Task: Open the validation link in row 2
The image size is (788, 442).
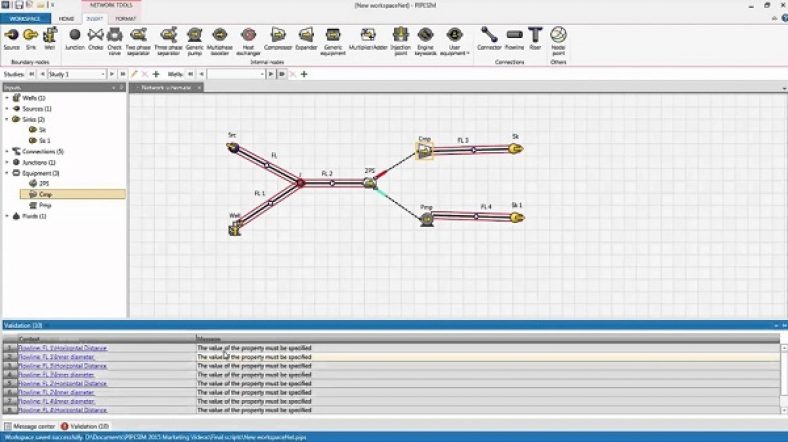Action: [56, 357]
